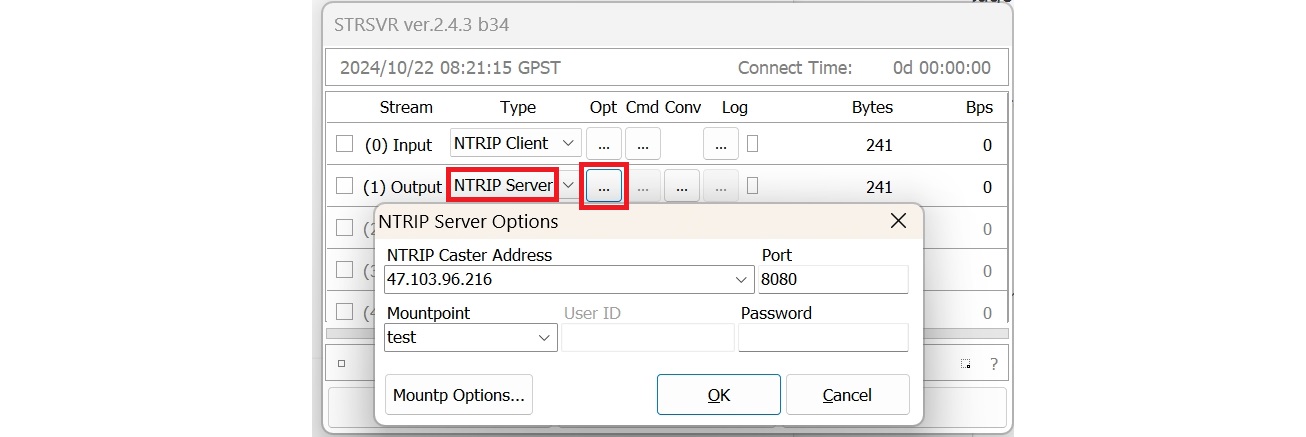Open Opt settings for Output stream (1)
Viewport: 1306px width, 437px height.
pos(604,186)
